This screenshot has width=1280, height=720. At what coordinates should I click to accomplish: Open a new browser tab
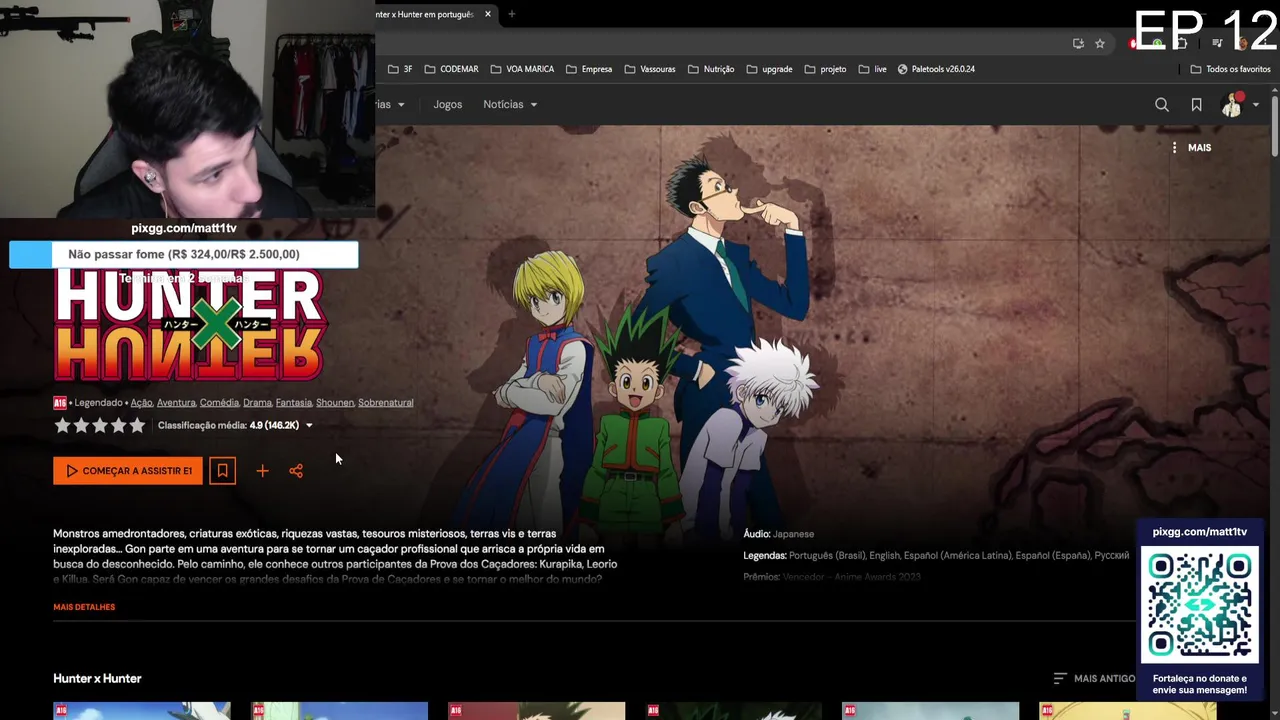click(511, 14)
